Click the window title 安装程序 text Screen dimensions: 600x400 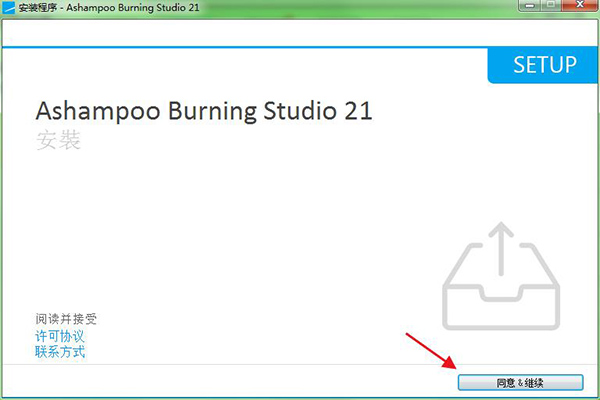[38, 7]
